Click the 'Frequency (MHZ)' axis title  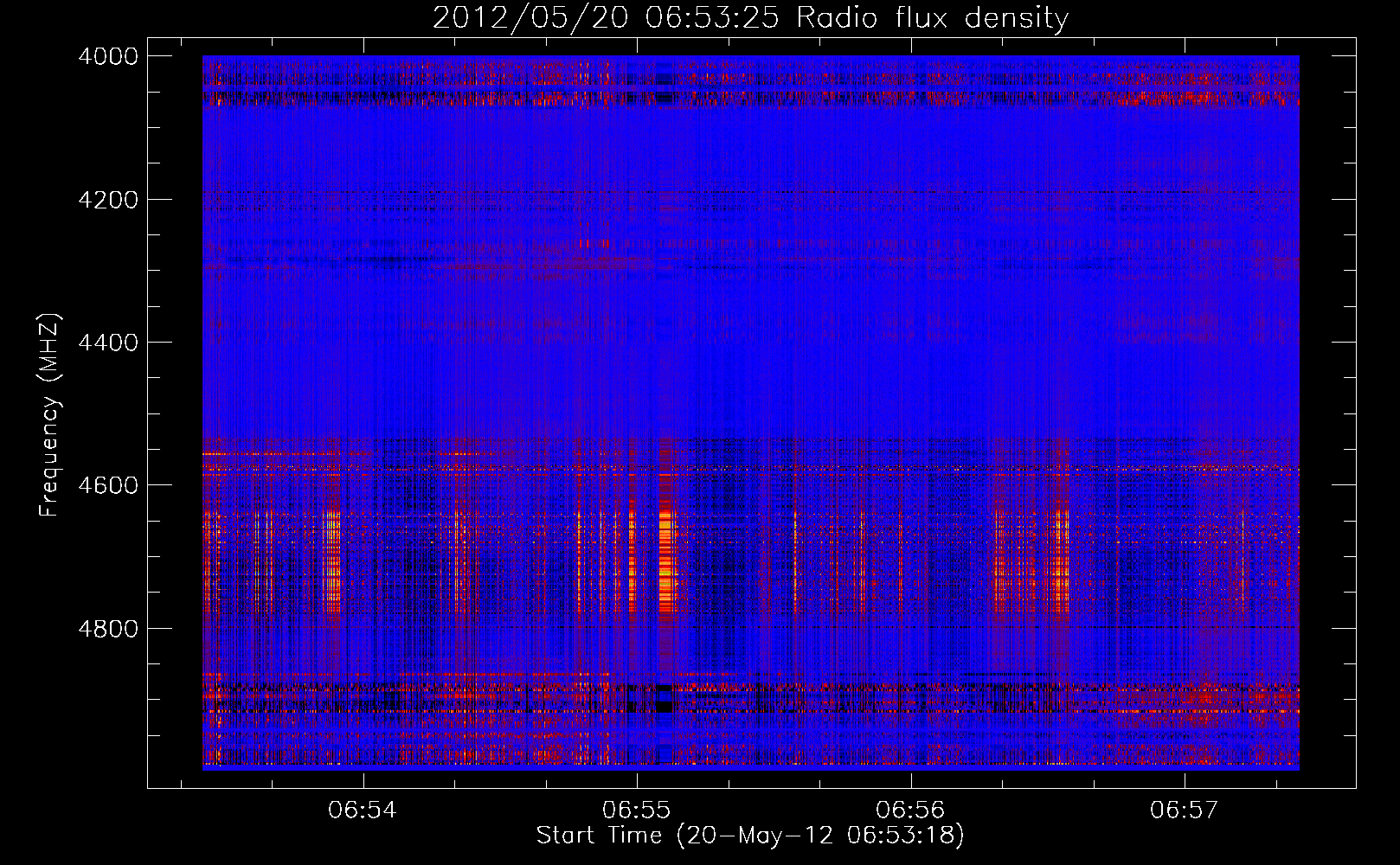[49, 415]
